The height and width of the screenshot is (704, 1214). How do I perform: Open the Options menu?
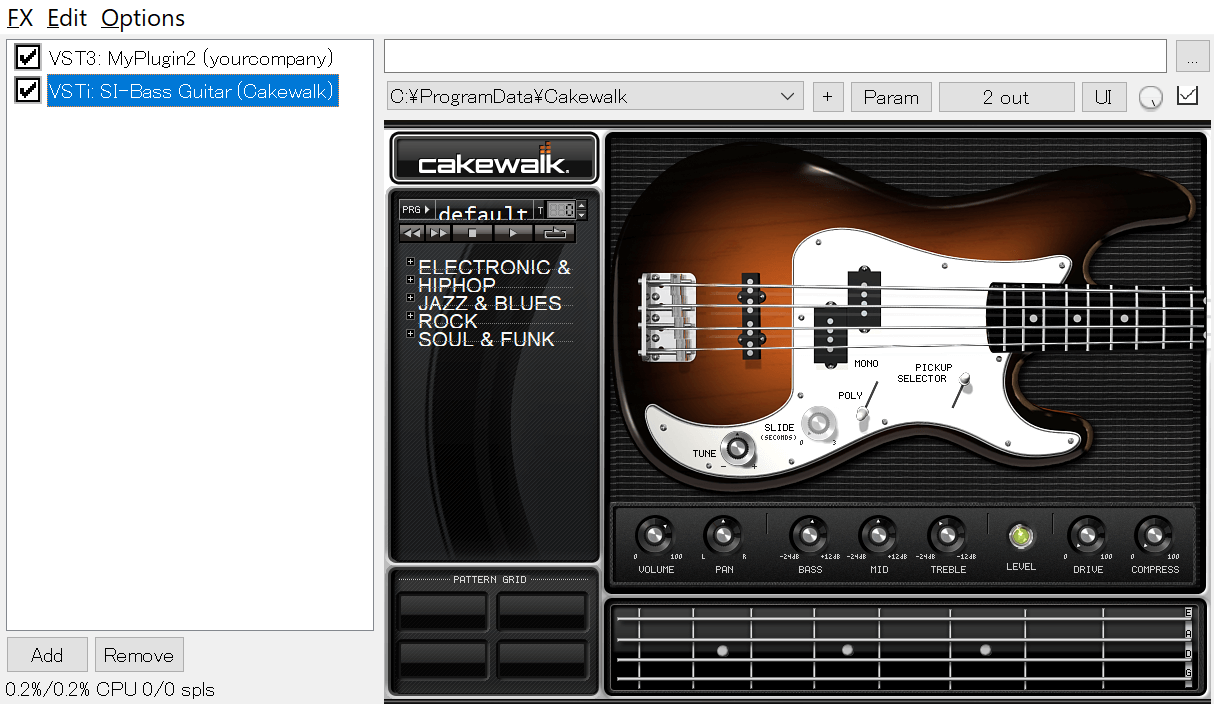(x=143, y=17)
